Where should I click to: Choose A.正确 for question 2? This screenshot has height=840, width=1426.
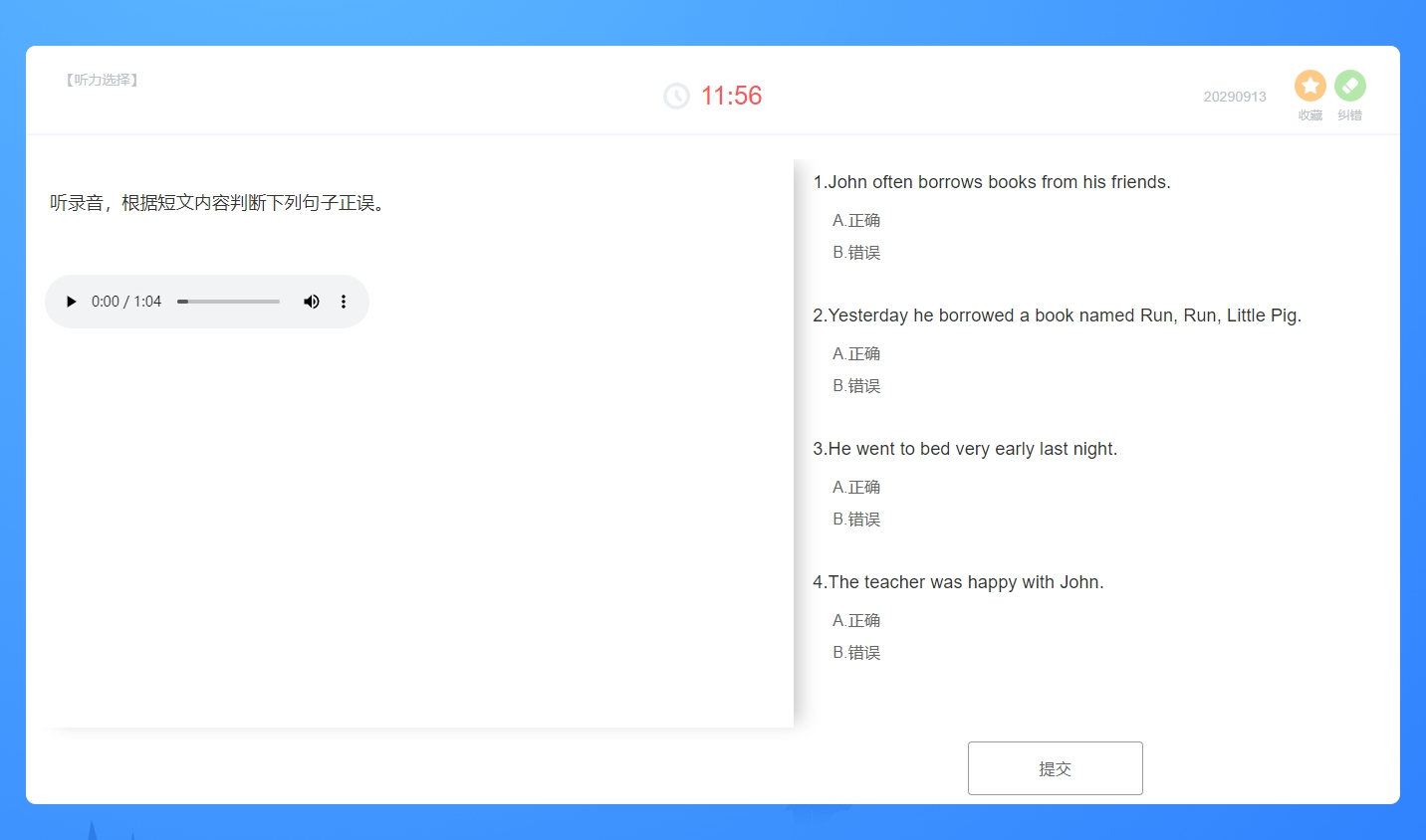click(856, 354)
